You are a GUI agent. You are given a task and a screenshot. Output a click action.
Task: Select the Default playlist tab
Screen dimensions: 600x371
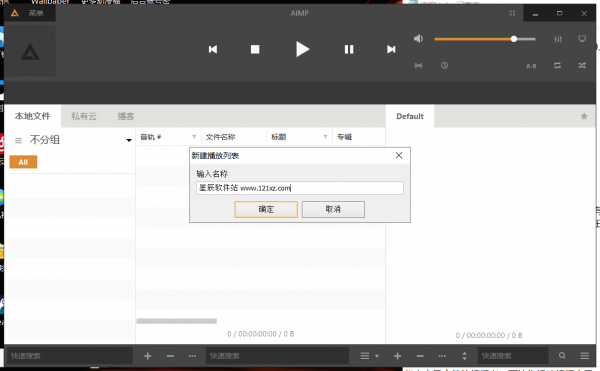point(410,116)
